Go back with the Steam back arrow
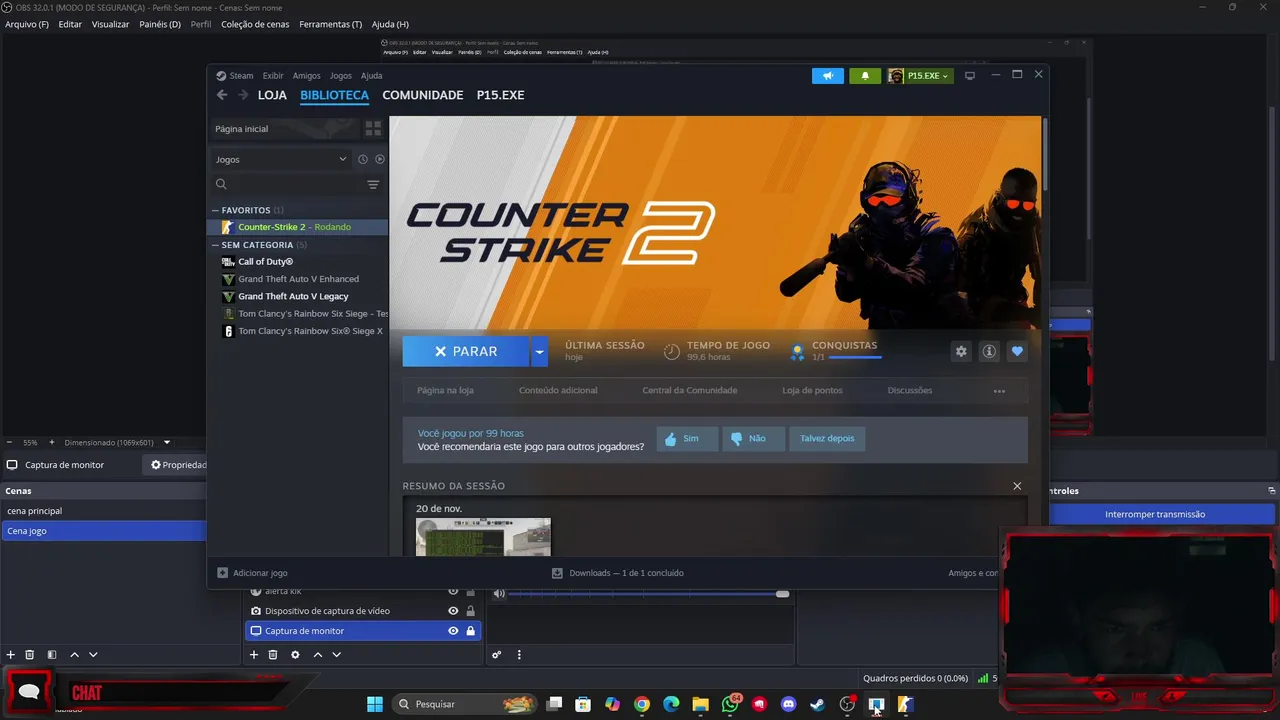The image size is (1280, 720). tap(222, 95)
